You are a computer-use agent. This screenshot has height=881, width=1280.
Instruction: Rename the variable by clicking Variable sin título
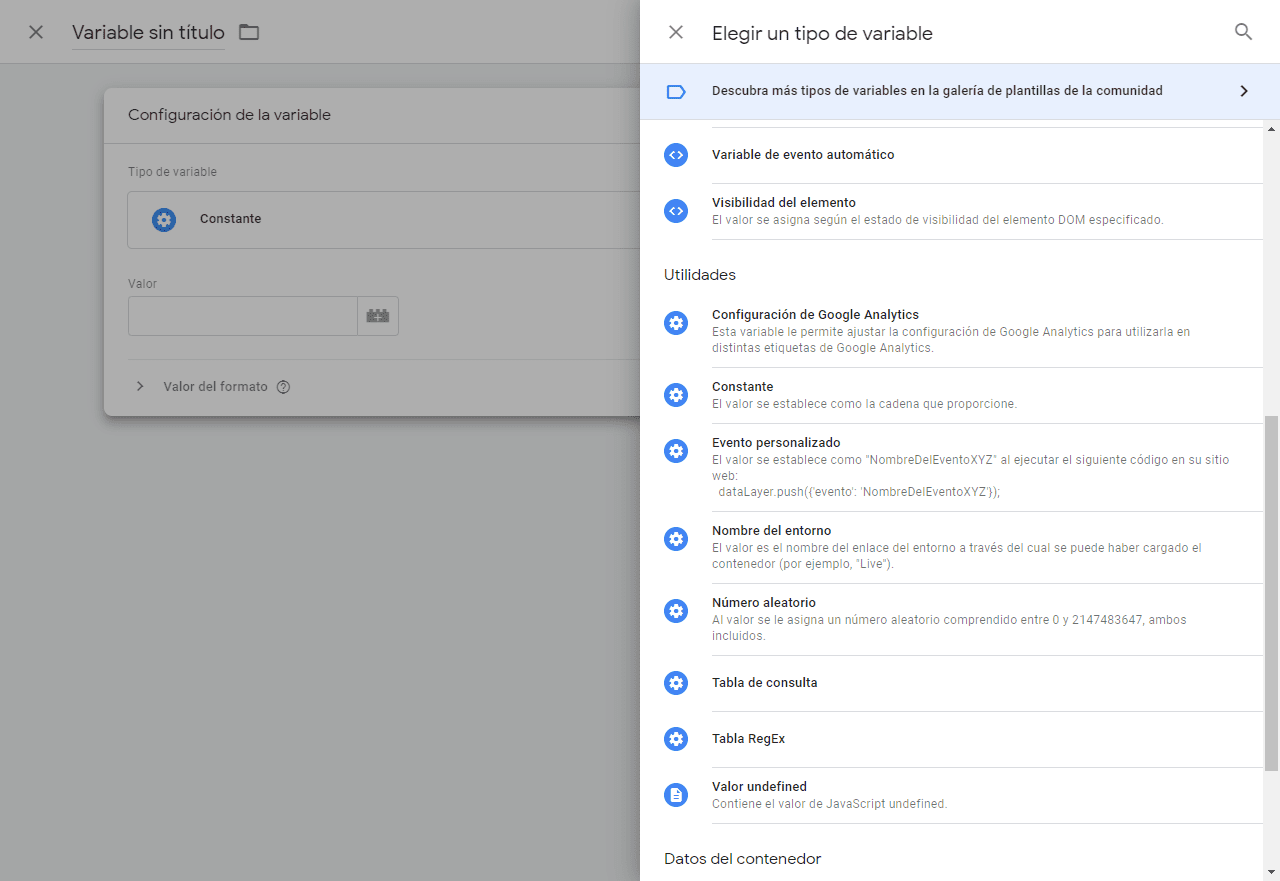[x=147, y=31]
